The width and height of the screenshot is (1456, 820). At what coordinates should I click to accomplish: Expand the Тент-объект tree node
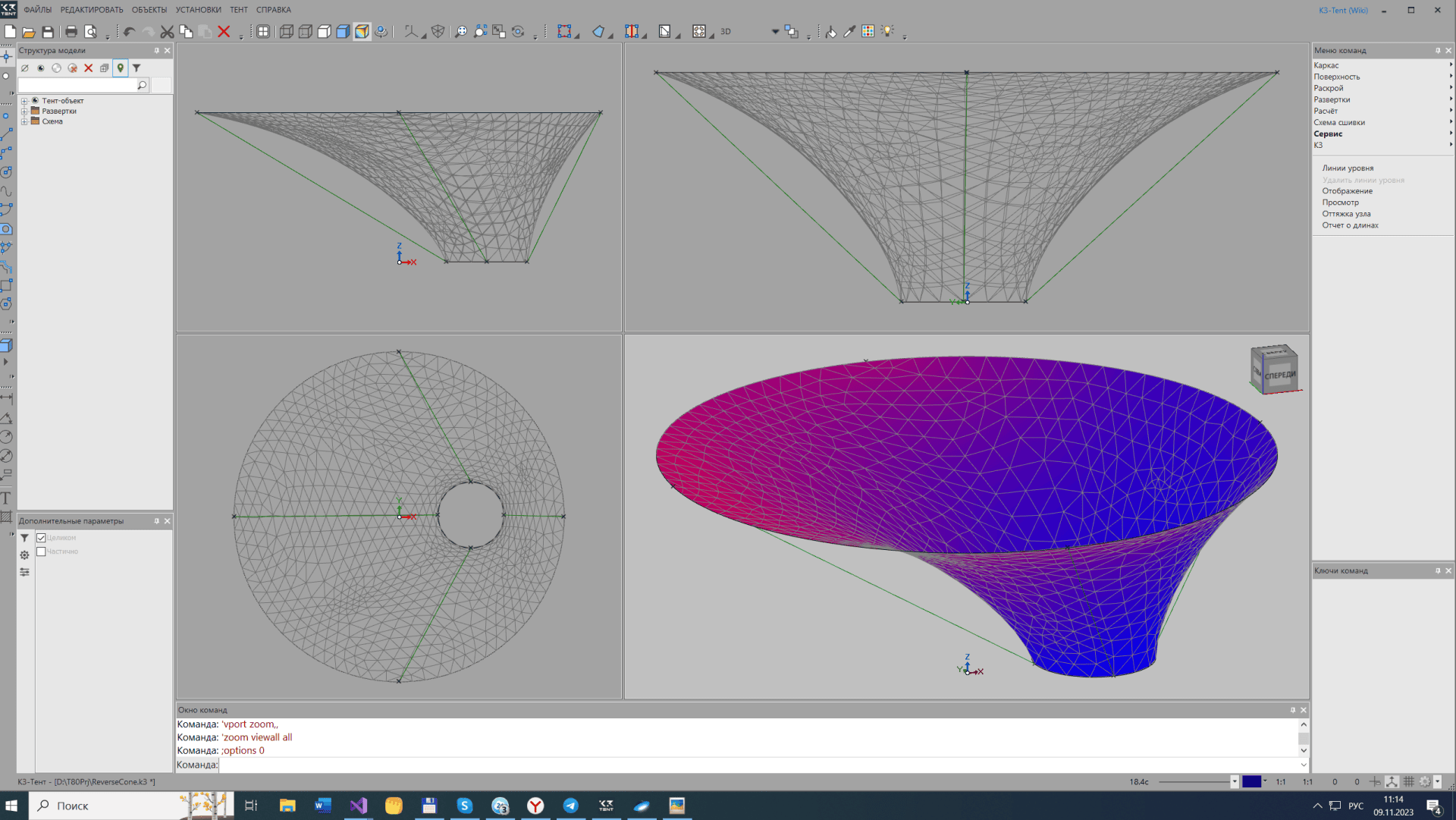pyautogui.click(x=24, y=101)
